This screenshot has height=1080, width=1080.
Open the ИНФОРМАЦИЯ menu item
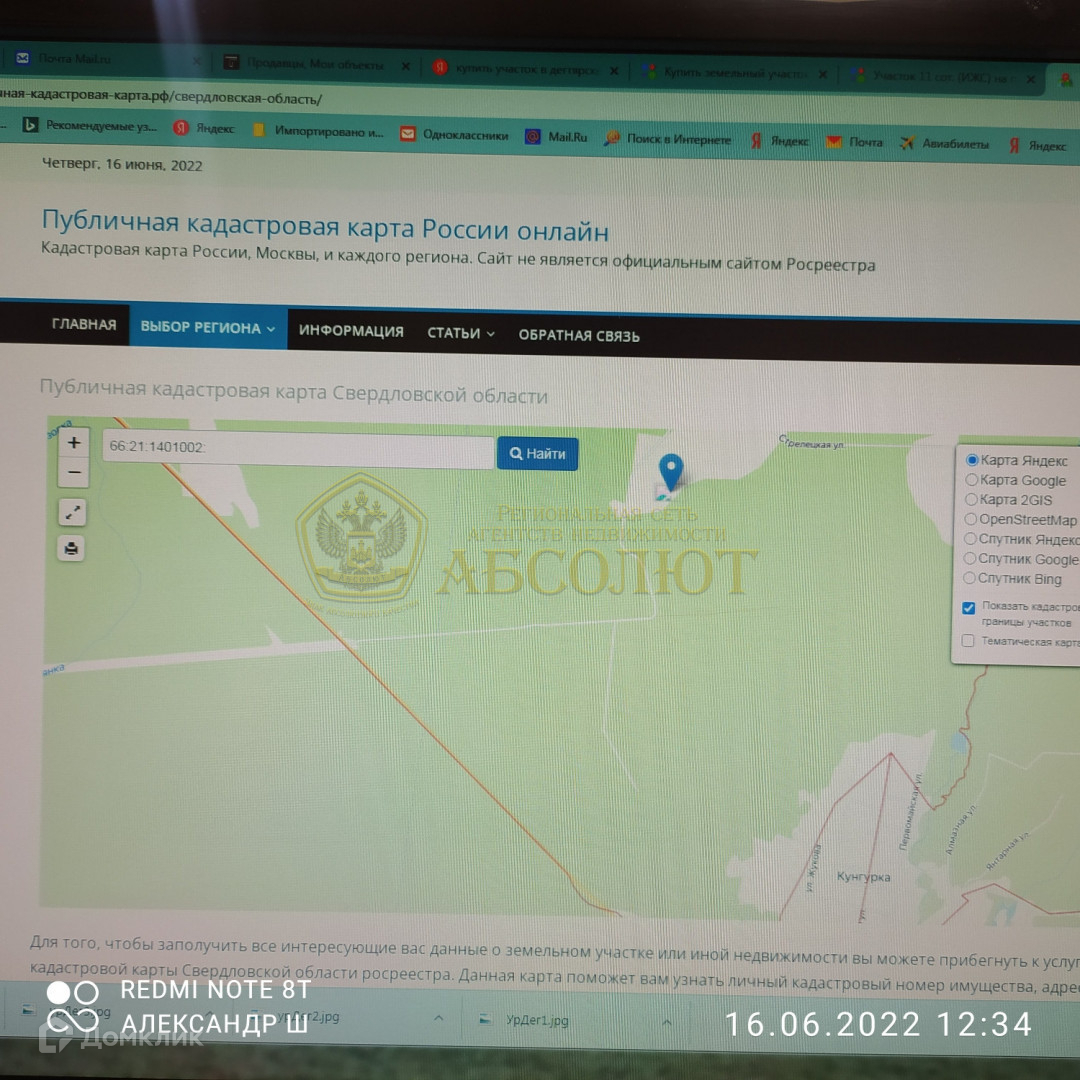point(351,331)
